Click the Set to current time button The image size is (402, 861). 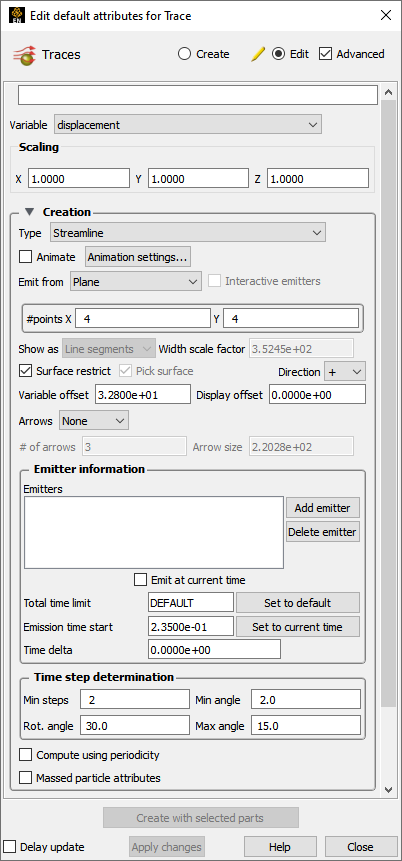point(298,627)
